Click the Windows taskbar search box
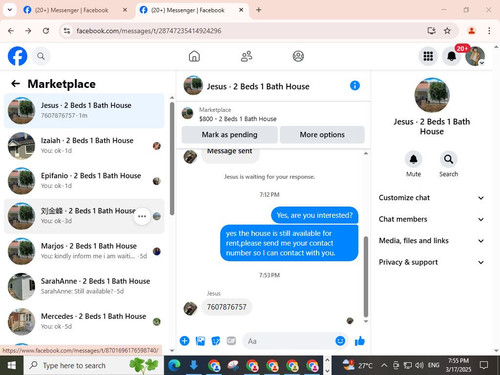The image size is (500, 375). tap(94, 365)
